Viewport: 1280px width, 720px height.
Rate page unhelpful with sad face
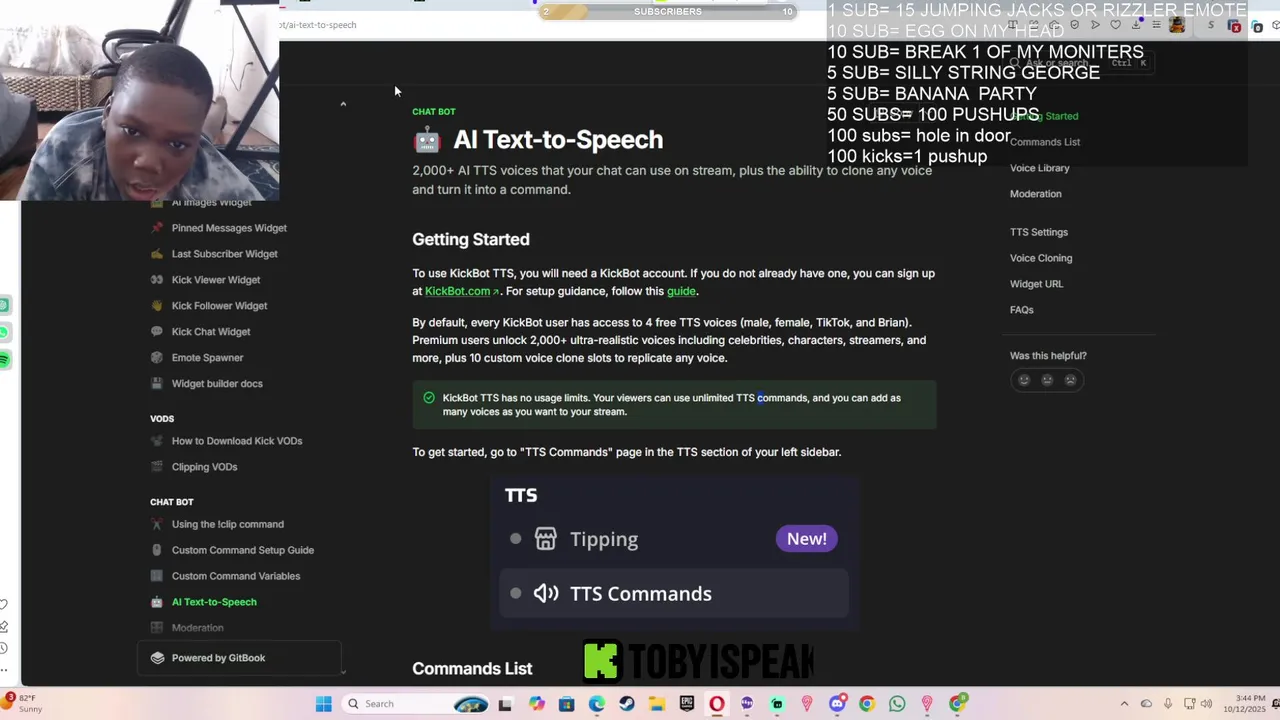[x=1070, y=380]
